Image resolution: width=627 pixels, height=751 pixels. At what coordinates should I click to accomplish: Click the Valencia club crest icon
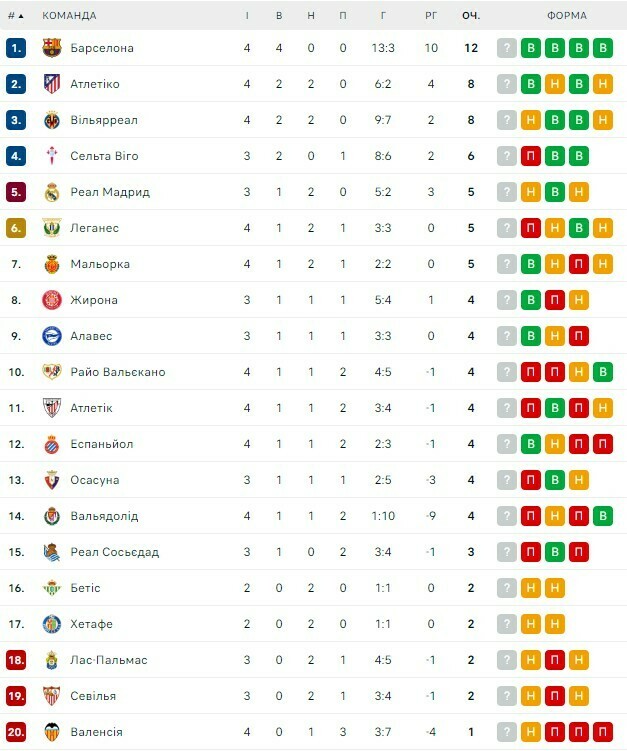(x=52, y=732)
